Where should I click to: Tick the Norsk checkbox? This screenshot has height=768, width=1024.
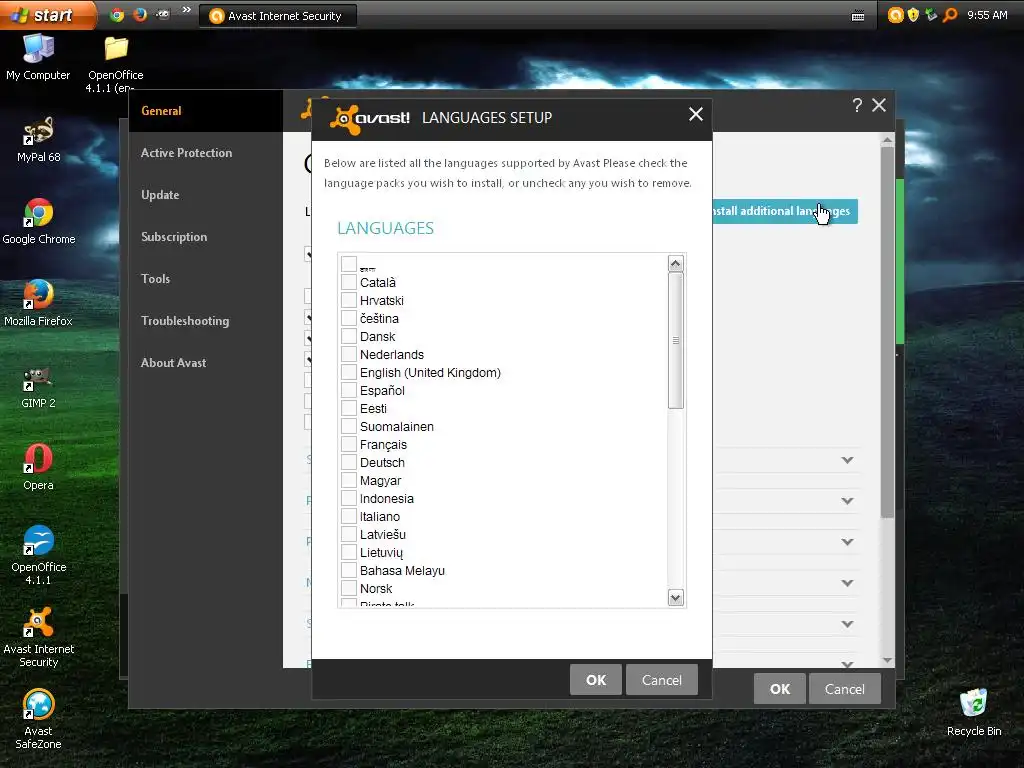point(349,588)
